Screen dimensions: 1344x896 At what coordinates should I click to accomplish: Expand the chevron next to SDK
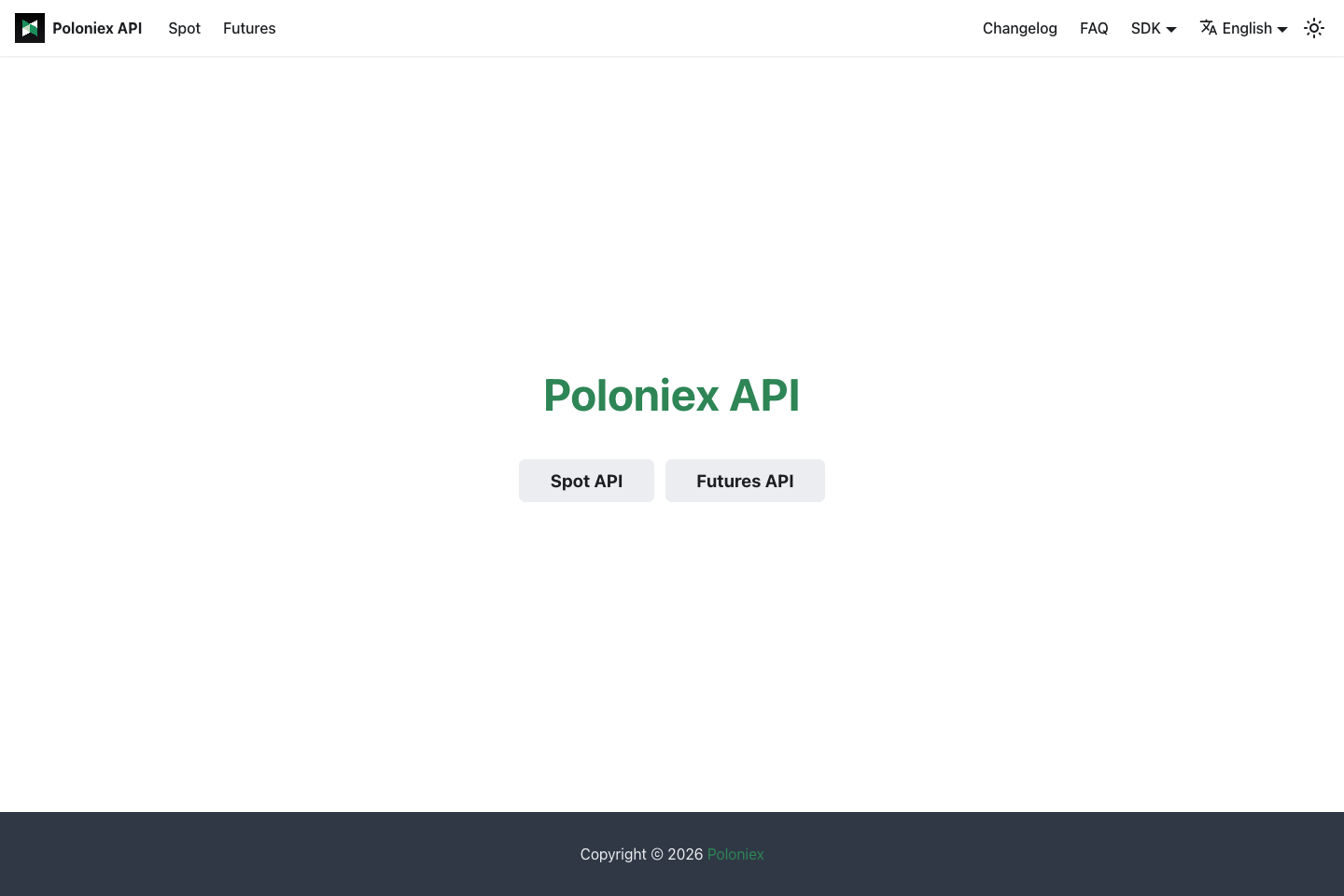click(1172, 29)
